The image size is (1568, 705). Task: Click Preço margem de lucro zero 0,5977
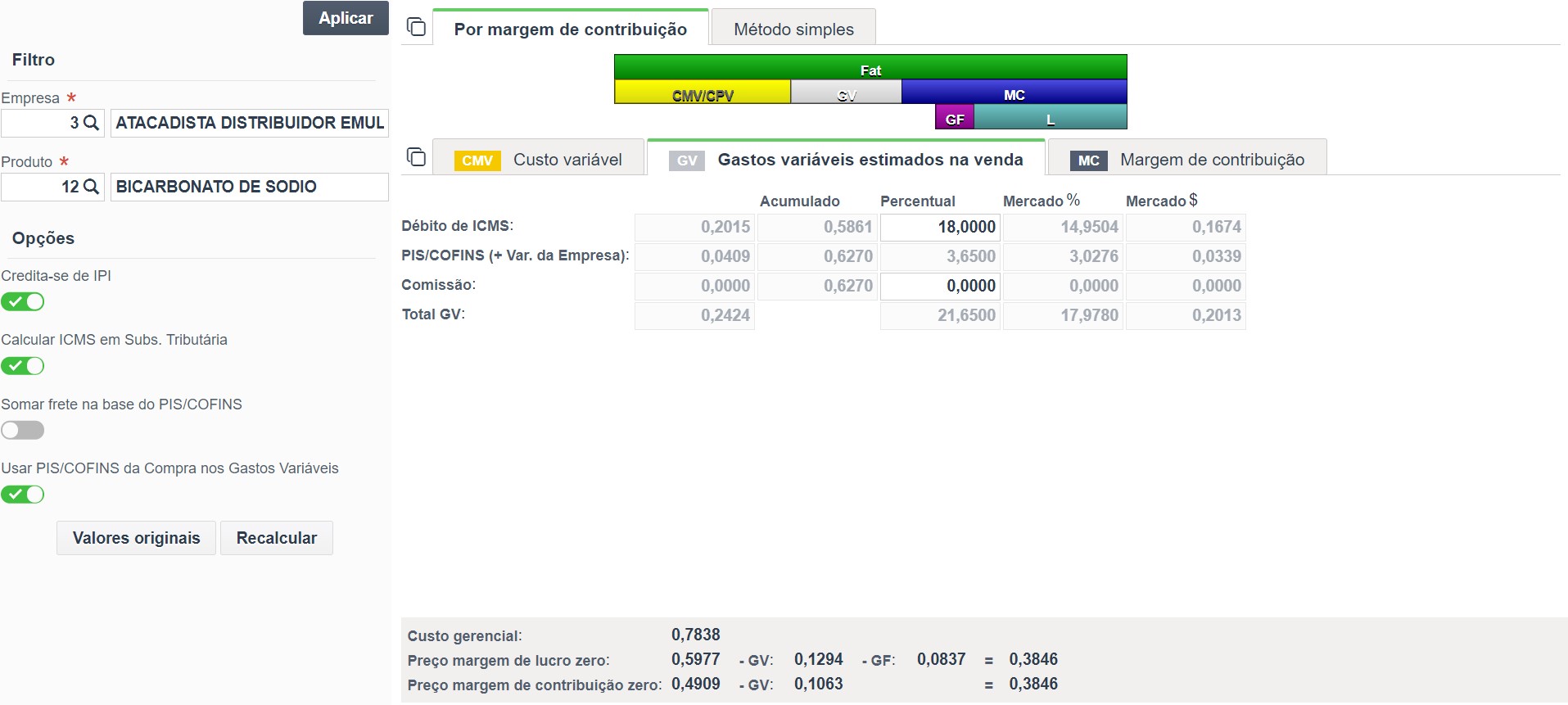click(x=696, y=659)
